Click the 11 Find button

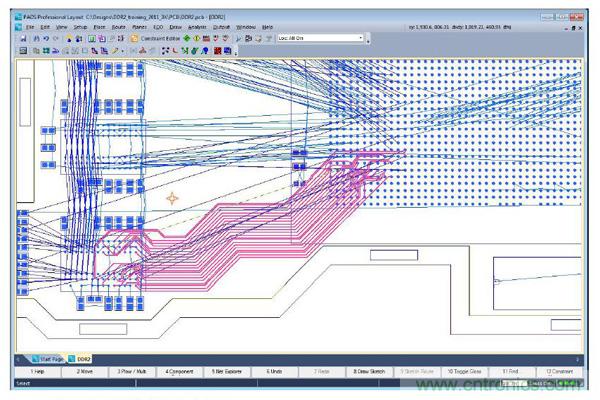[x=510, y=371]
